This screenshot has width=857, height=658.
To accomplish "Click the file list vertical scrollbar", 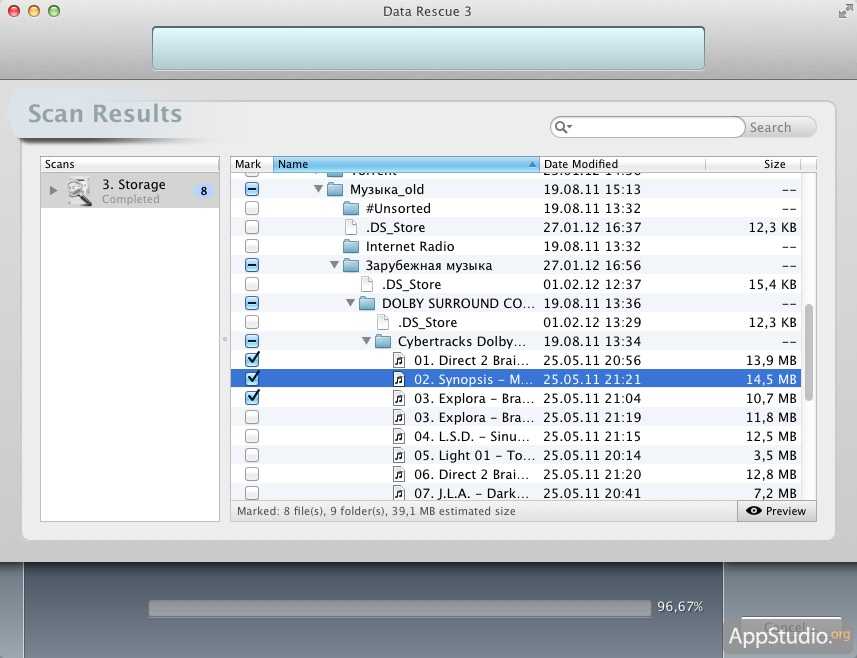I will (x=808, y=350).
